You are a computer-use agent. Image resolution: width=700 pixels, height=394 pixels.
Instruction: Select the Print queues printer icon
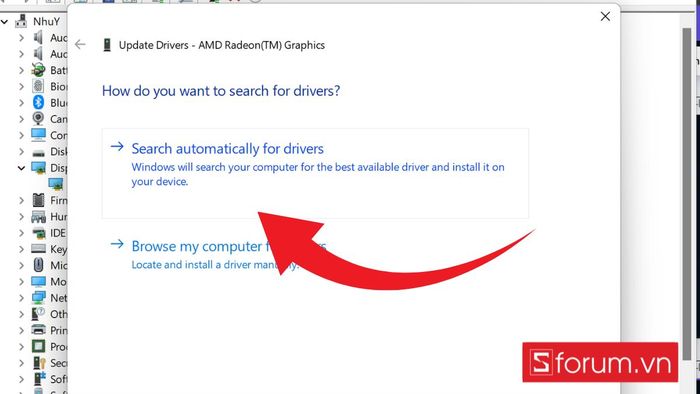[x=38, y=330]
